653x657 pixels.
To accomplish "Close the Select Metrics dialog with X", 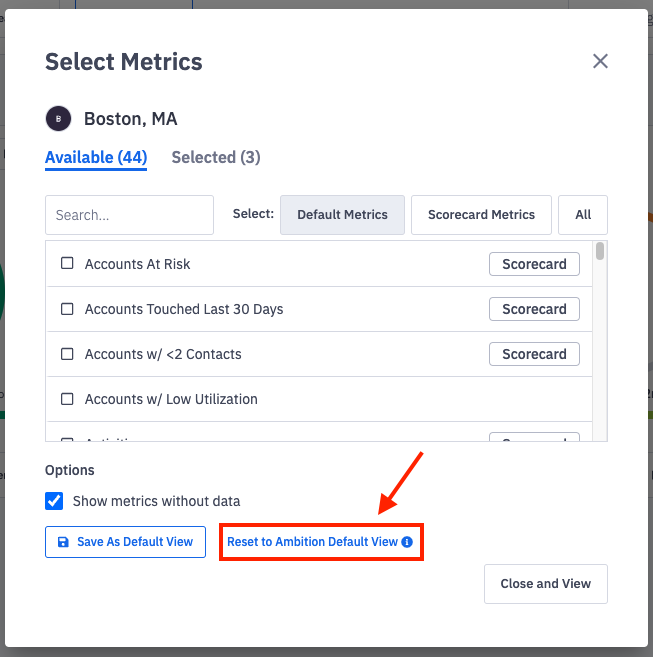I will point(600,61).
